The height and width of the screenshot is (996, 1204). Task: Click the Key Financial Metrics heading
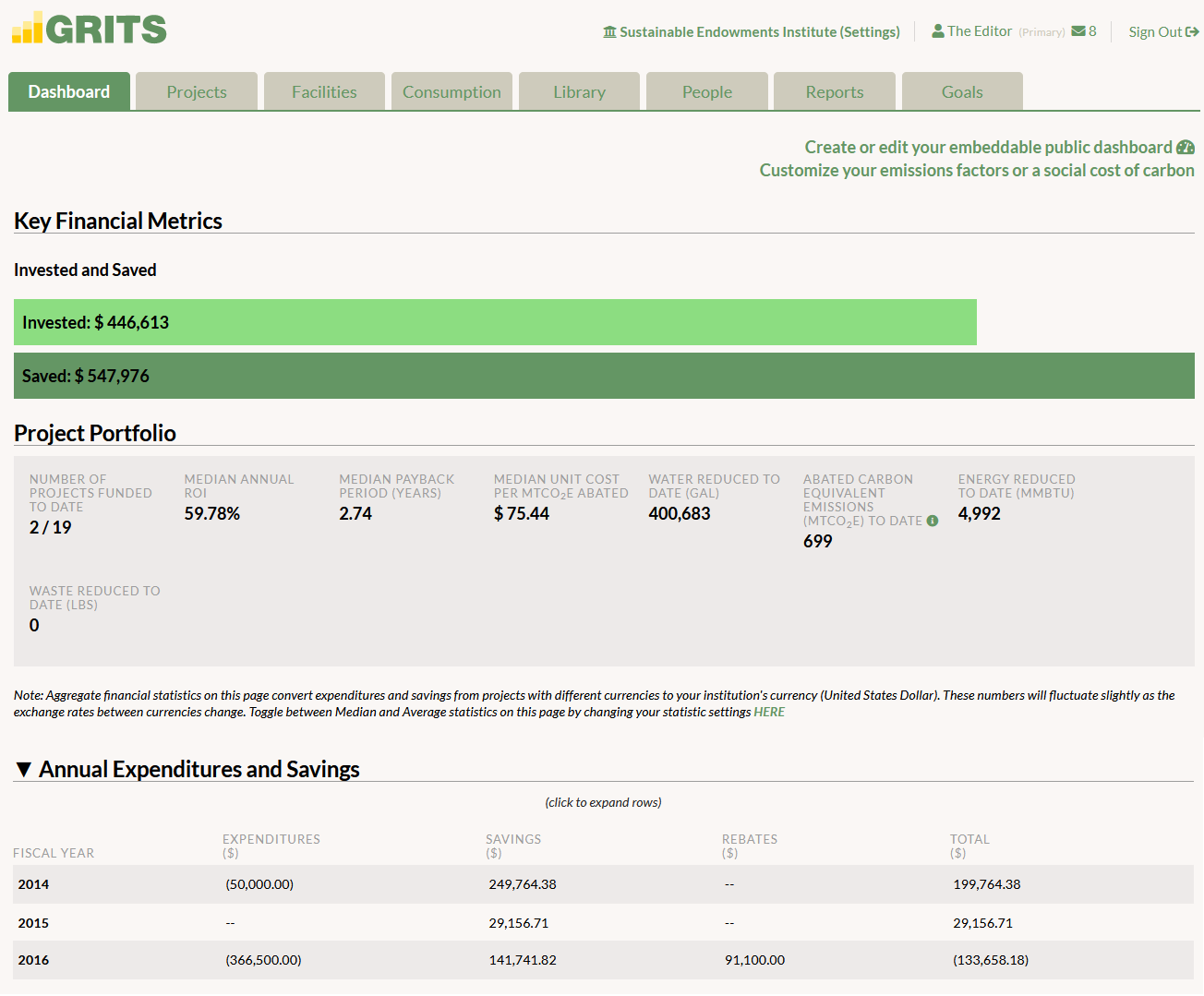click(118, 221)
